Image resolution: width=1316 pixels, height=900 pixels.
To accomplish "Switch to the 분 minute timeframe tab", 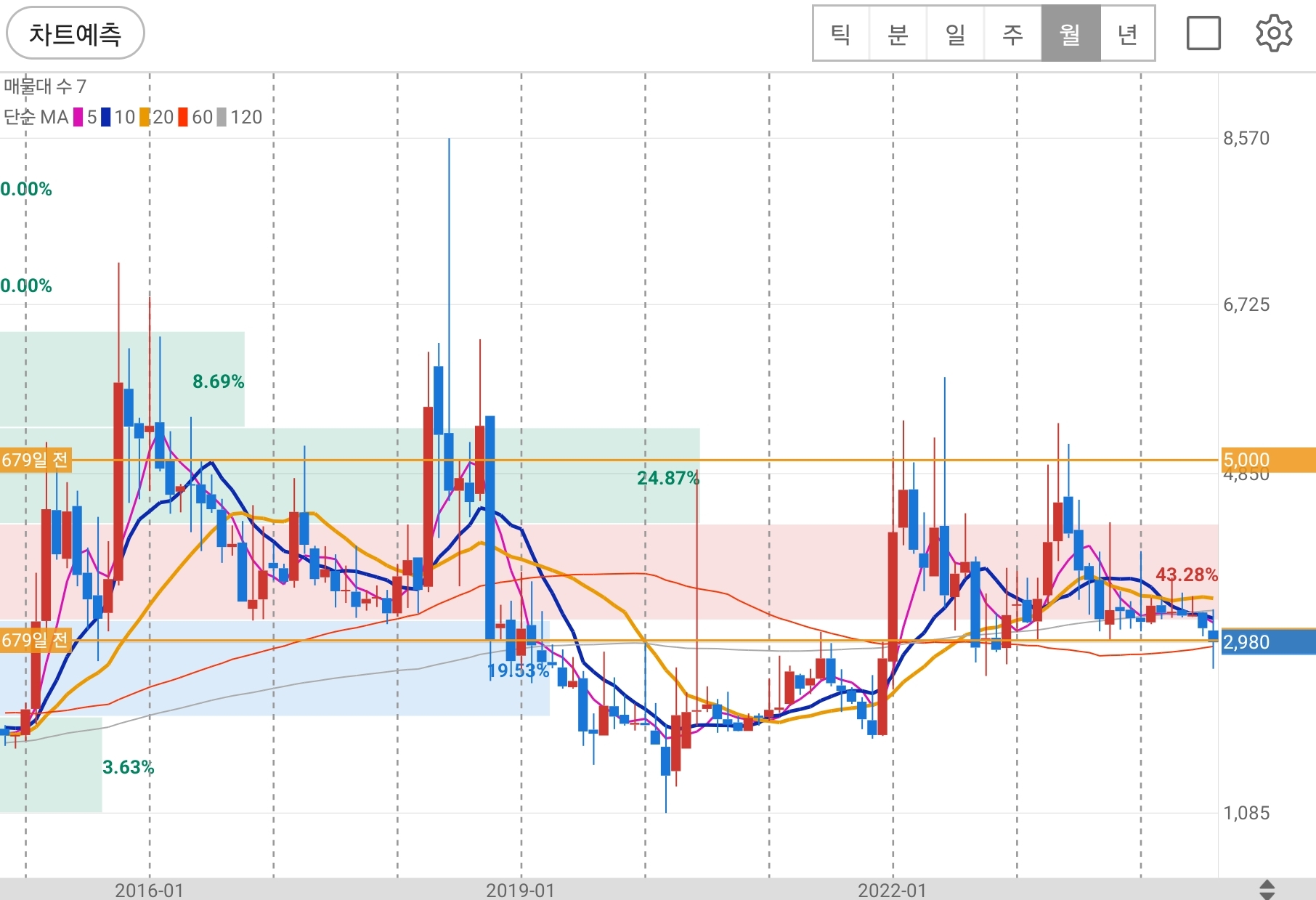I will point(898,34).
